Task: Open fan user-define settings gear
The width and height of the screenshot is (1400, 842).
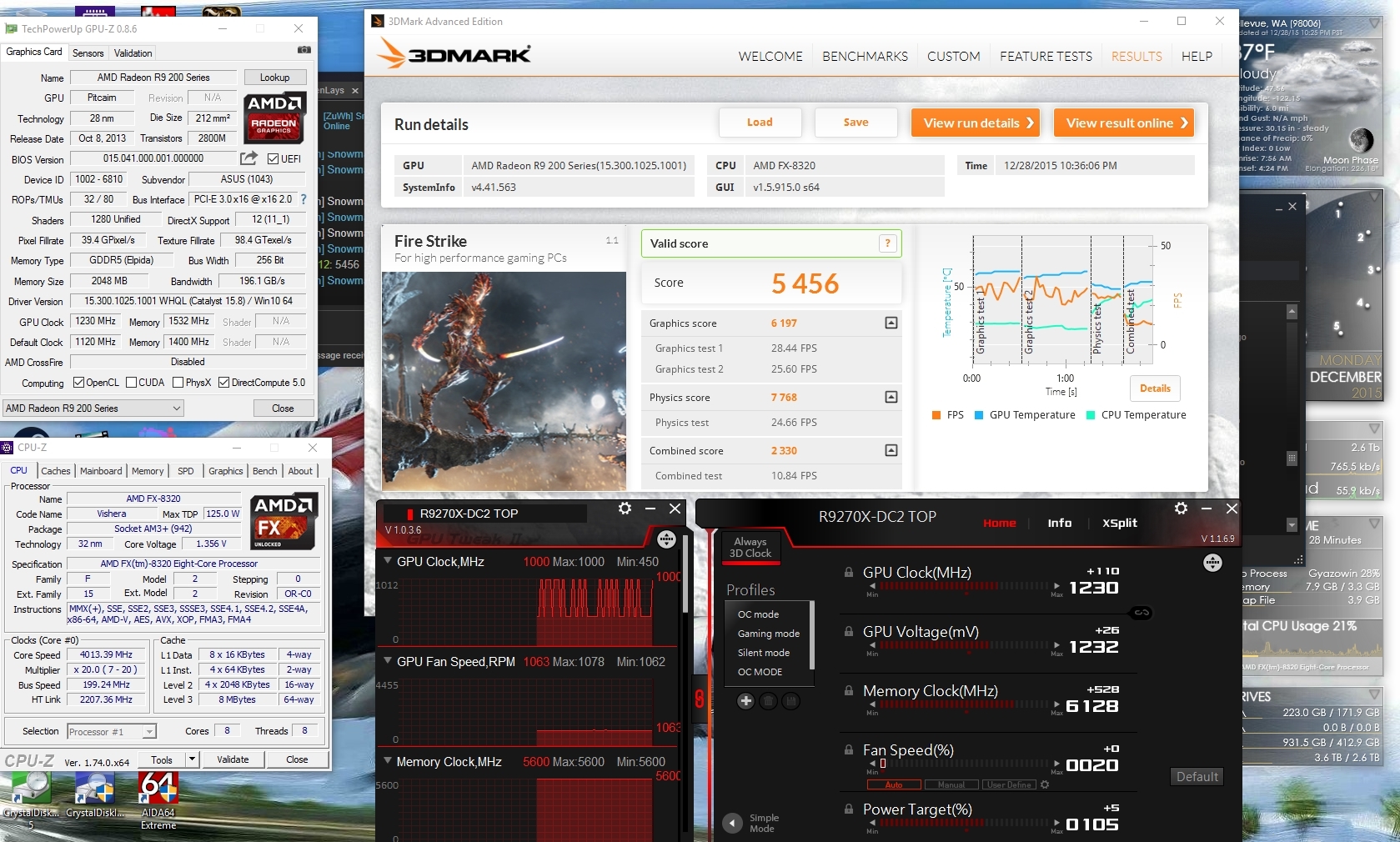Action: coord(1045,784)
